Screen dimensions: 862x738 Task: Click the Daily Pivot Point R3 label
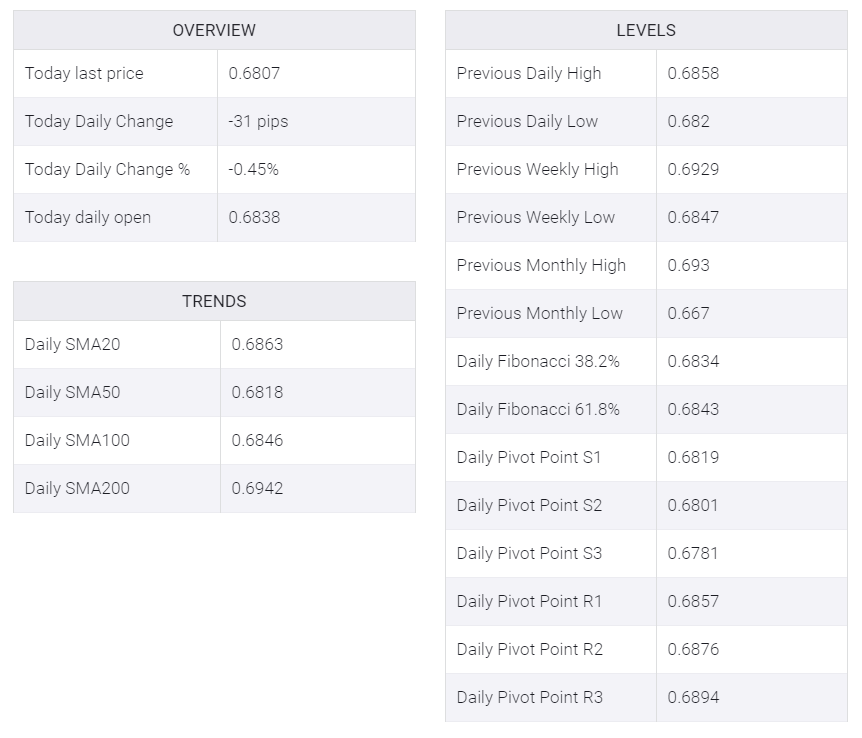tap(530, 697)
